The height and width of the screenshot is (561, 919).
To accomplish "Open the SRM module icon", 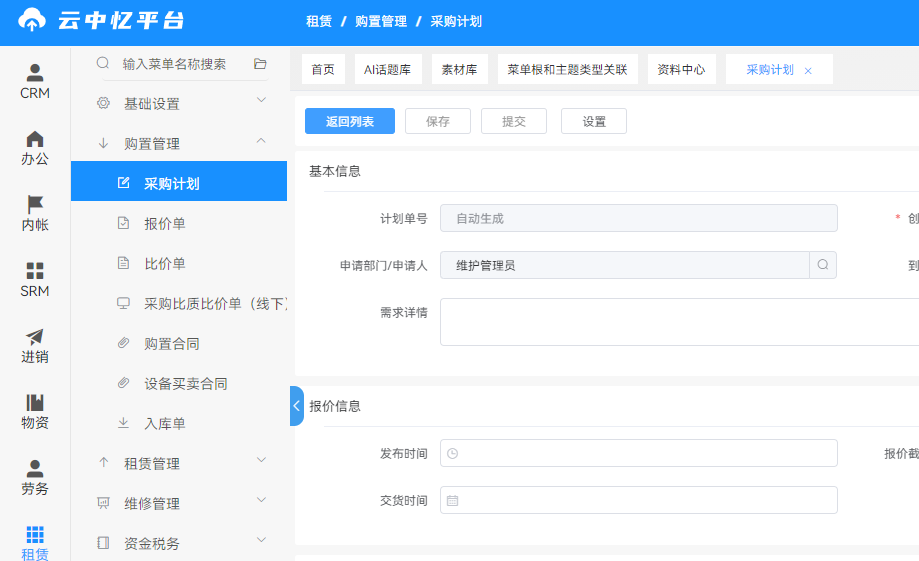I will (35, 280).
